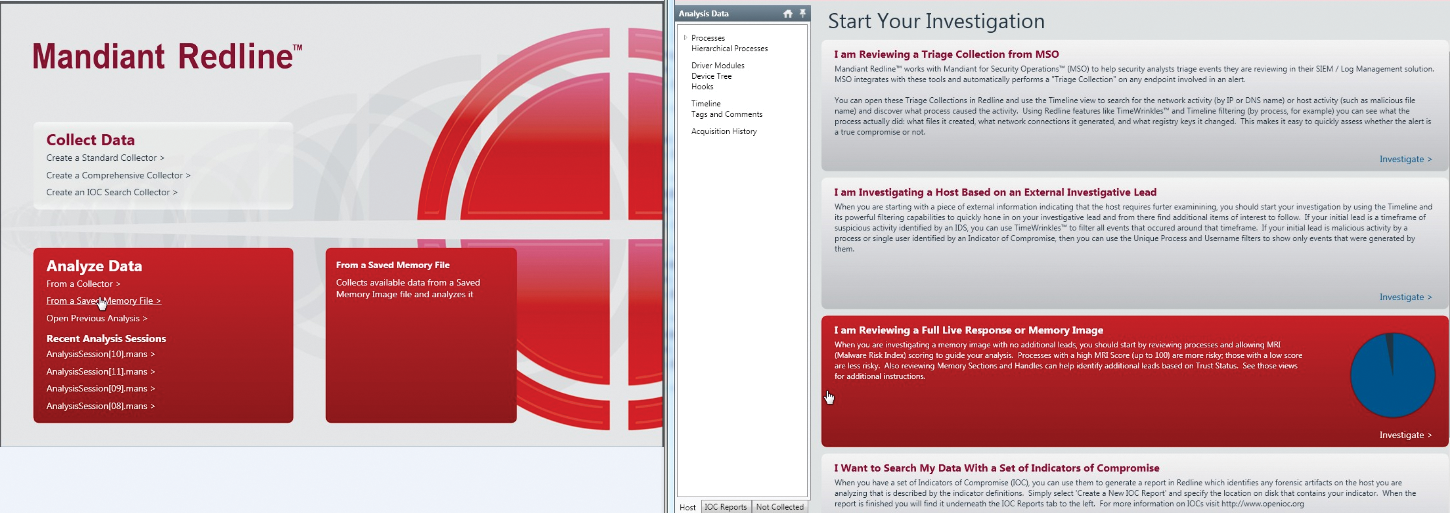The width and height of the screenshot is (1450, 513).
Task: Click Create a Standard Collector link
Action: coord(105,158)
